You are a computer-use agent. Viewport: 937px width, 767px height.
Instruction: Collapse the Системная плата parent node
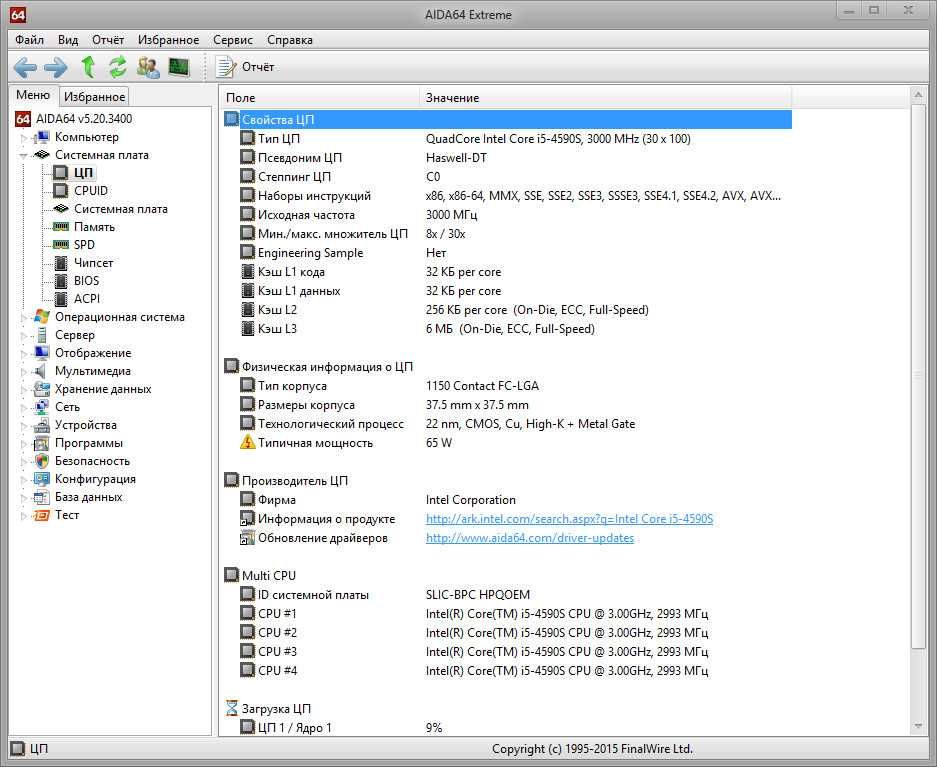[x=24, y=155]
